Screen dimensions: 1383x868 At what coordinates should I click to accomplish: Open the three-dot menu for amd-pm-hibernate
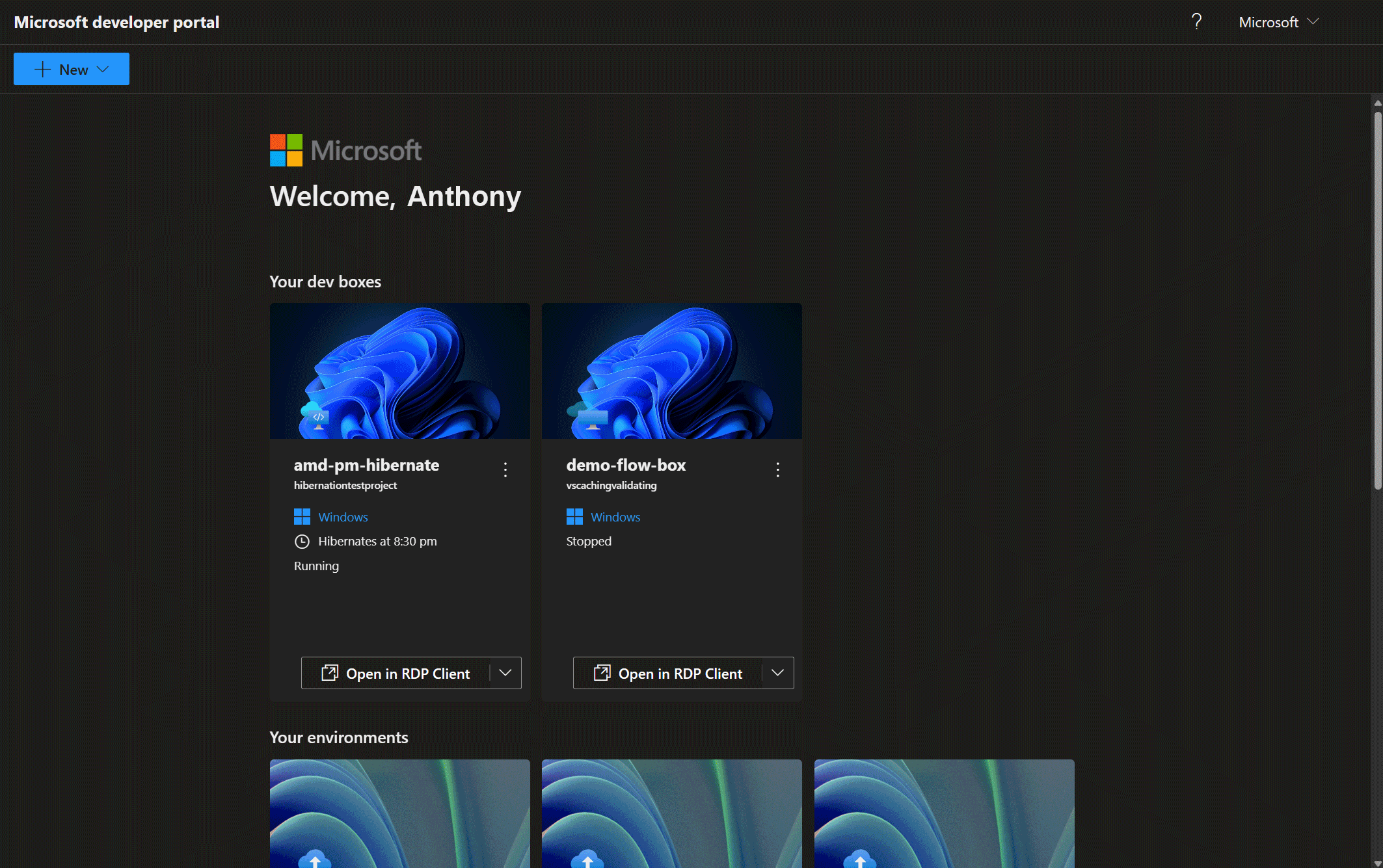tap(505, 469)
